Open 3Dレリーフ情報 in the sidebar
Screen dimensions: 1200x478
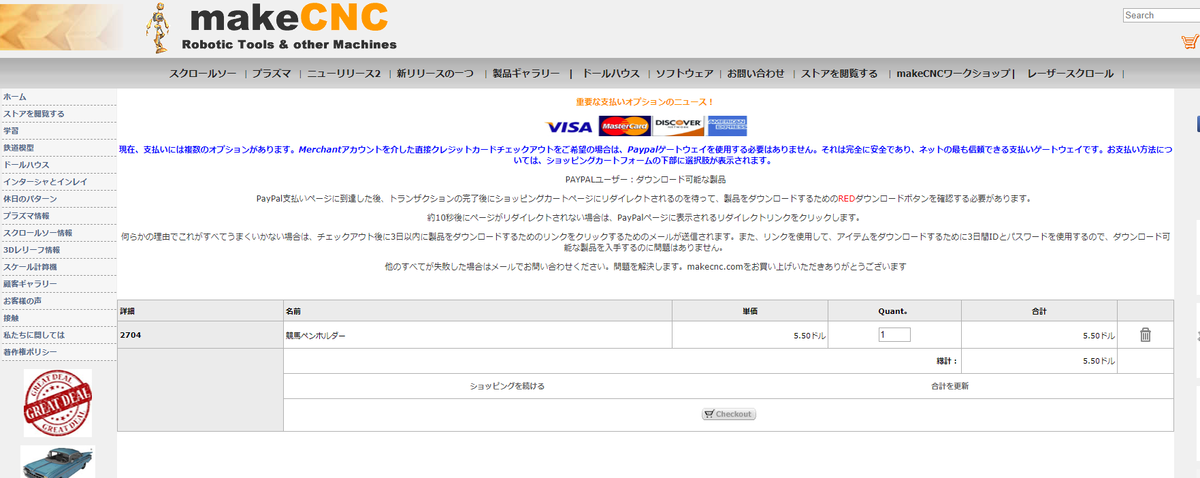(x=32, y=250)
